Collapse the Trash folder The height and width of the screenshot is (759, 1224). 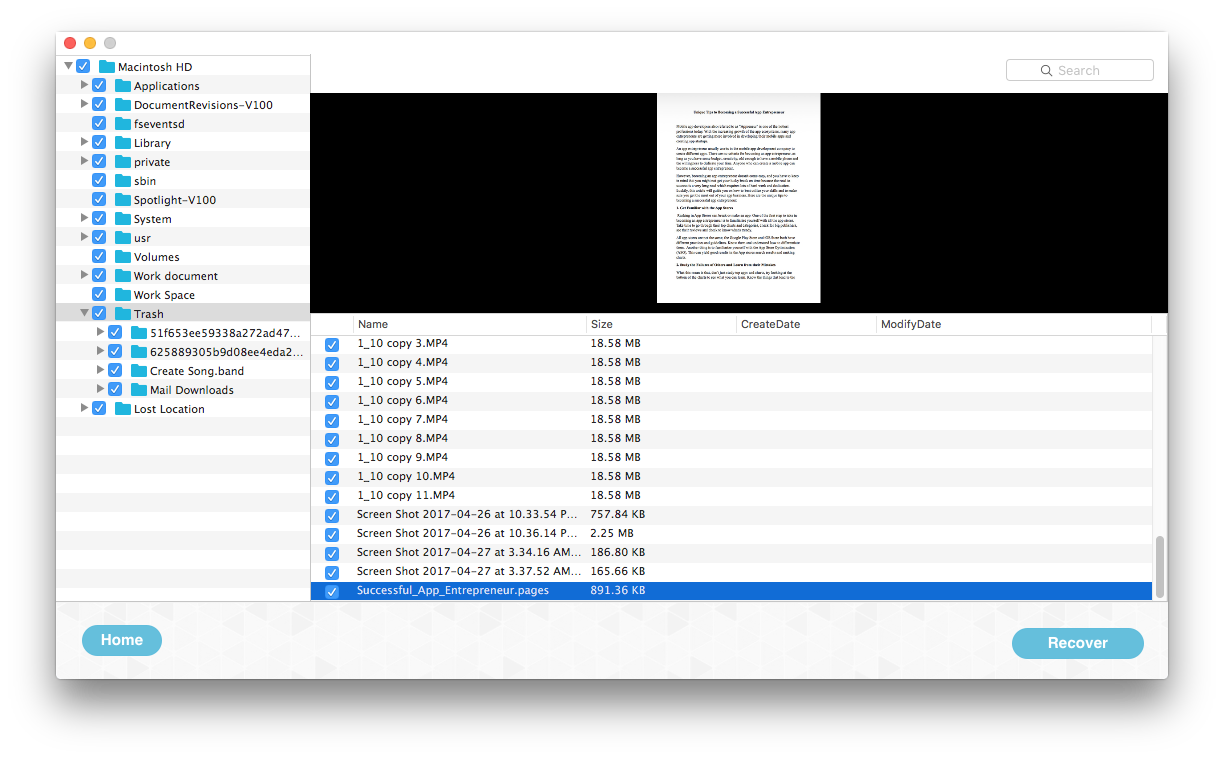[84, 314]
